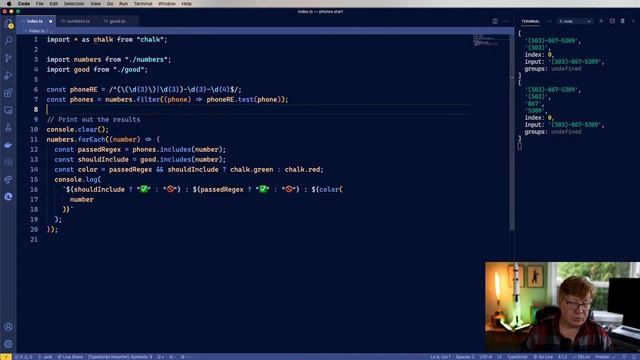Open the Terminal menu

pos(143,4)
